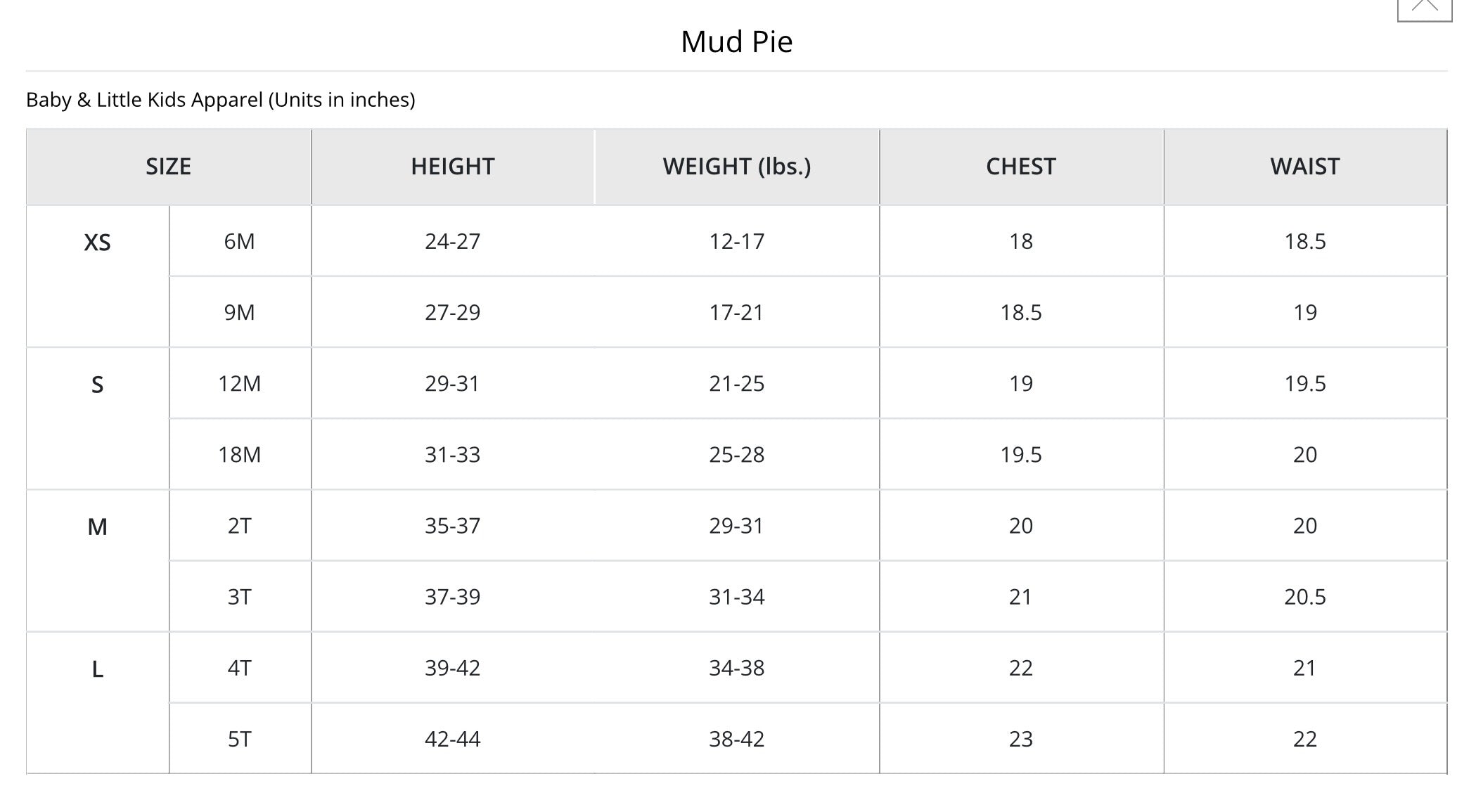Click the 24-27 height cell
The width and height of the screenshot is (1476, 812).
(x=452, y=241)
